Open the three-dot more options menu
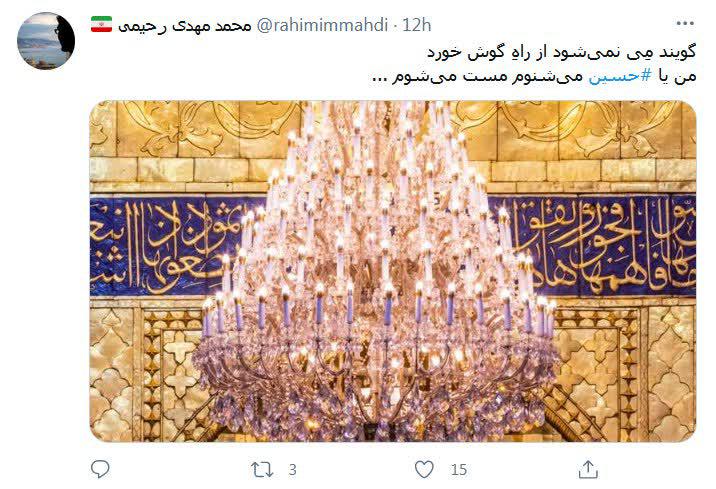Viewport: 716px width, 489px height. pos(685,23)
